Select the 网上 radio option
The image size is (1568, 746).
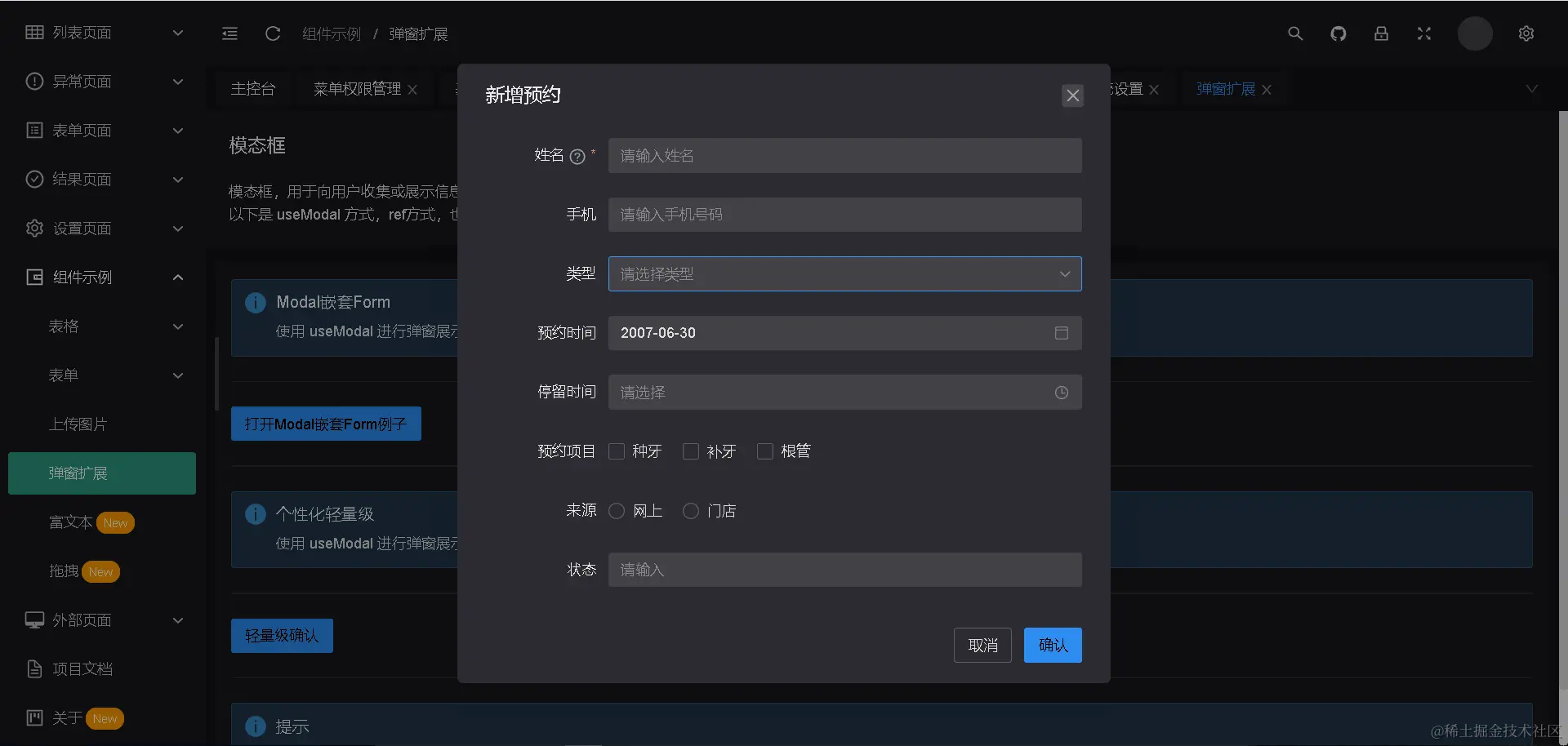tap(617, 511)
